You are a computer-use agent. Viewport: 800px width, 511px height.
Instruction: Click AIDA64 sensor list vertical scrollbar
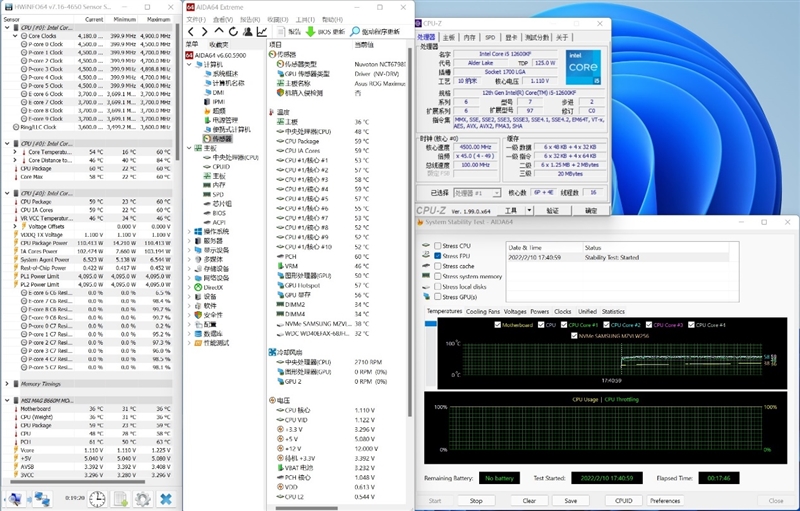(x=409, y=232)
